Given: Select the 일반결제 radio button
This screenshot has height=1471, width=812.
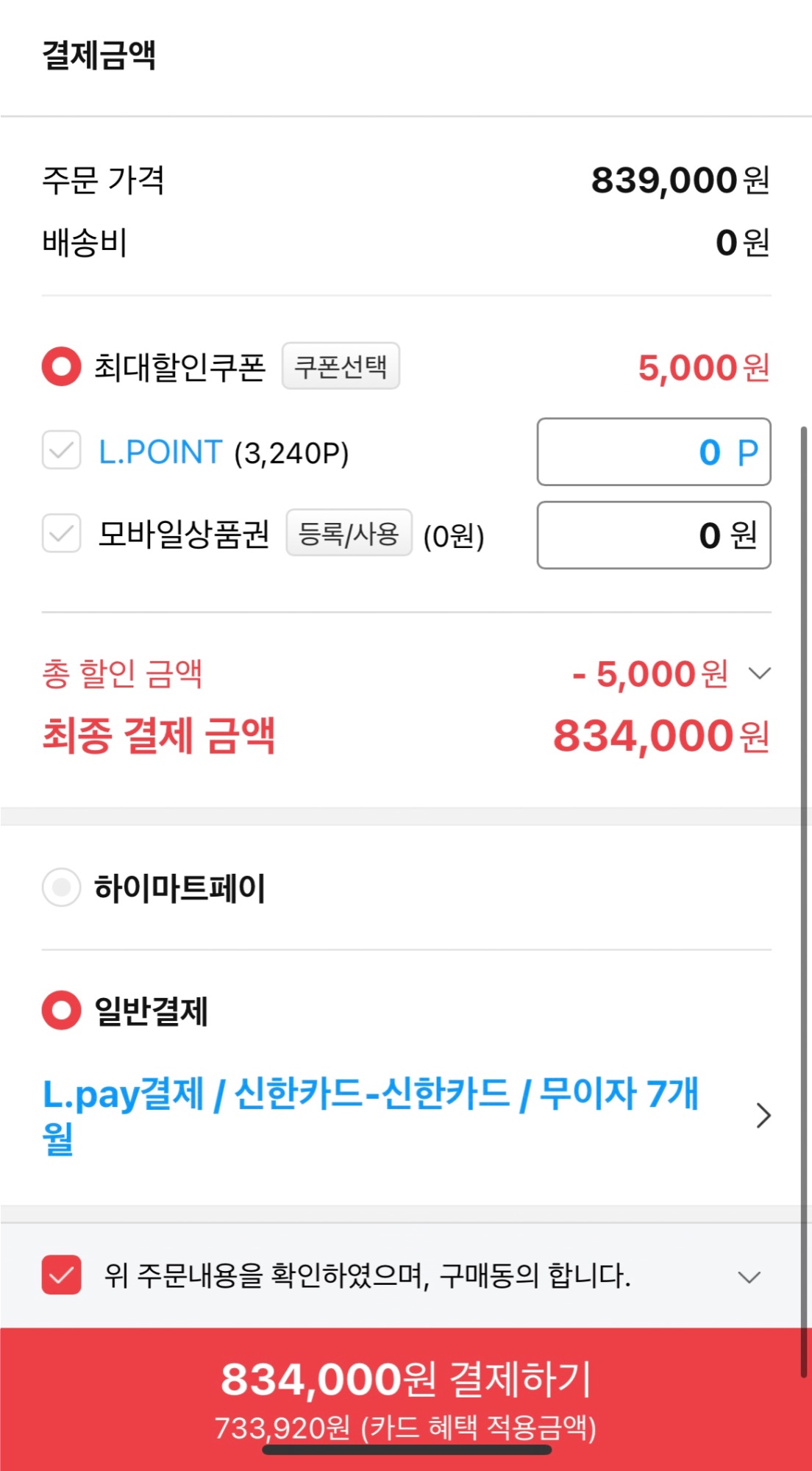Looking at the screenshot, I should tap(61, 1011).
